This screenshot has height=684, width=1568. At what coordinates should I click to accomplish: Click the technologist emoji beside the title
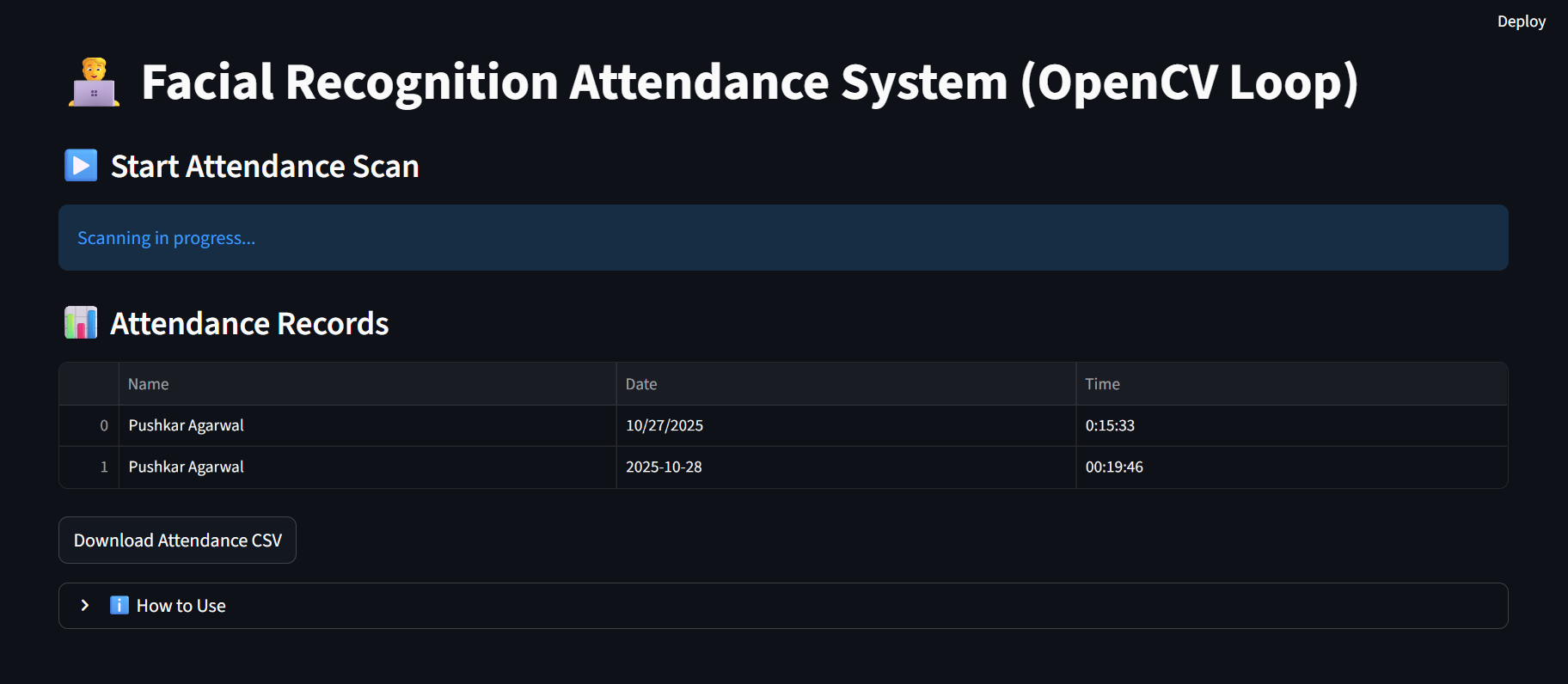(94, 82)
